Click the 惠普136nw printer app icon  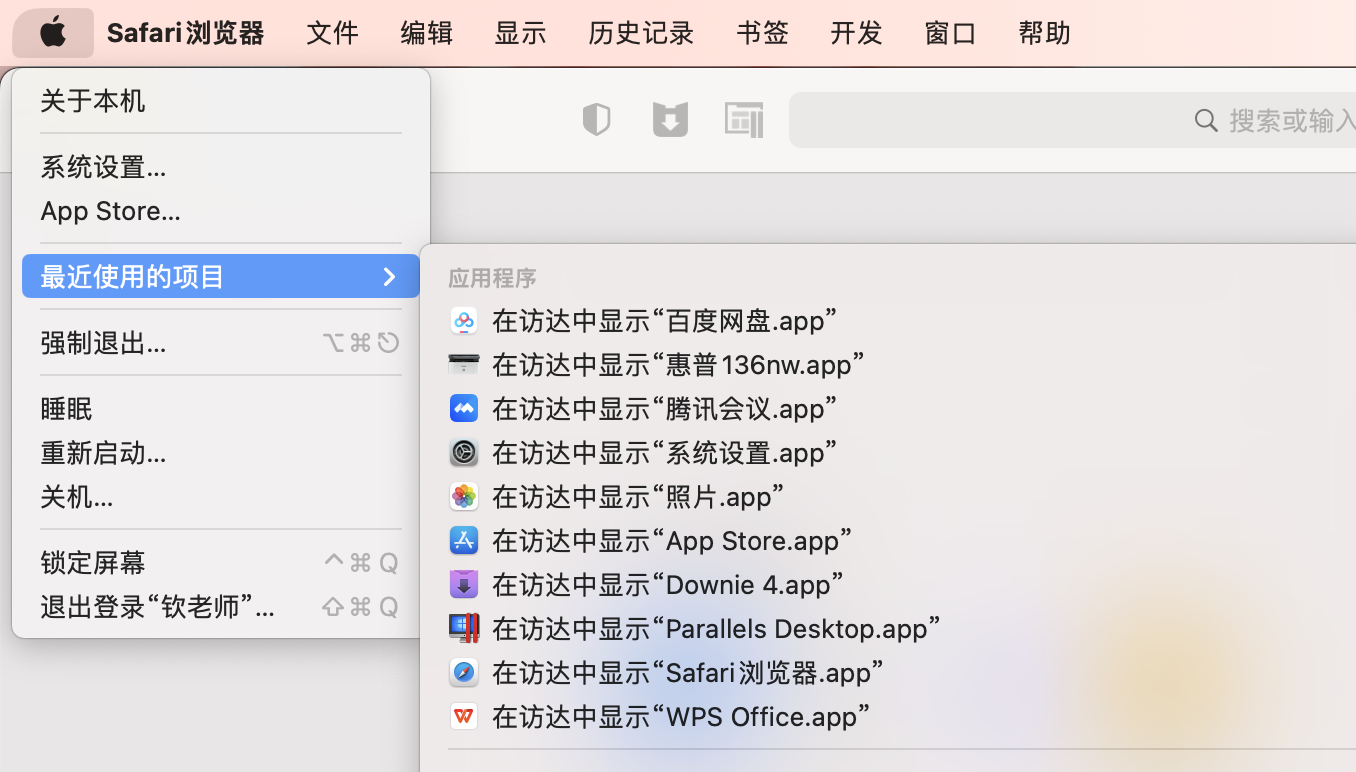pos(464,364)
